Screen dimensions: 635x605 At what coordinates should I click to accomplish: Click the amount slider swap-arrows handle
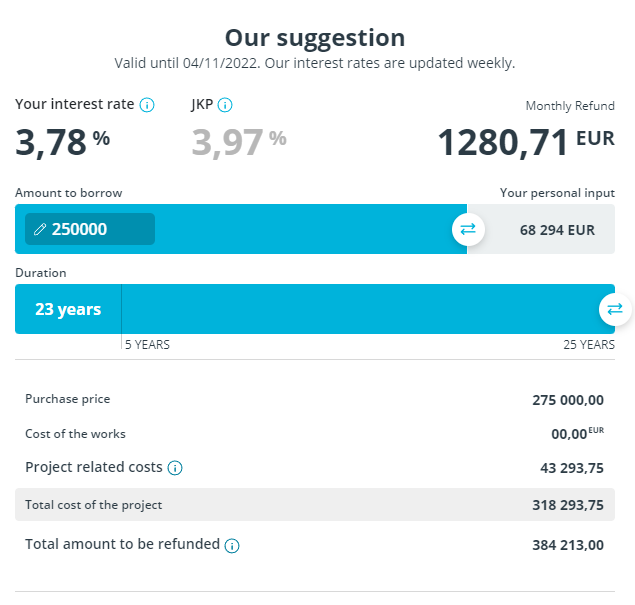[468, 229]
